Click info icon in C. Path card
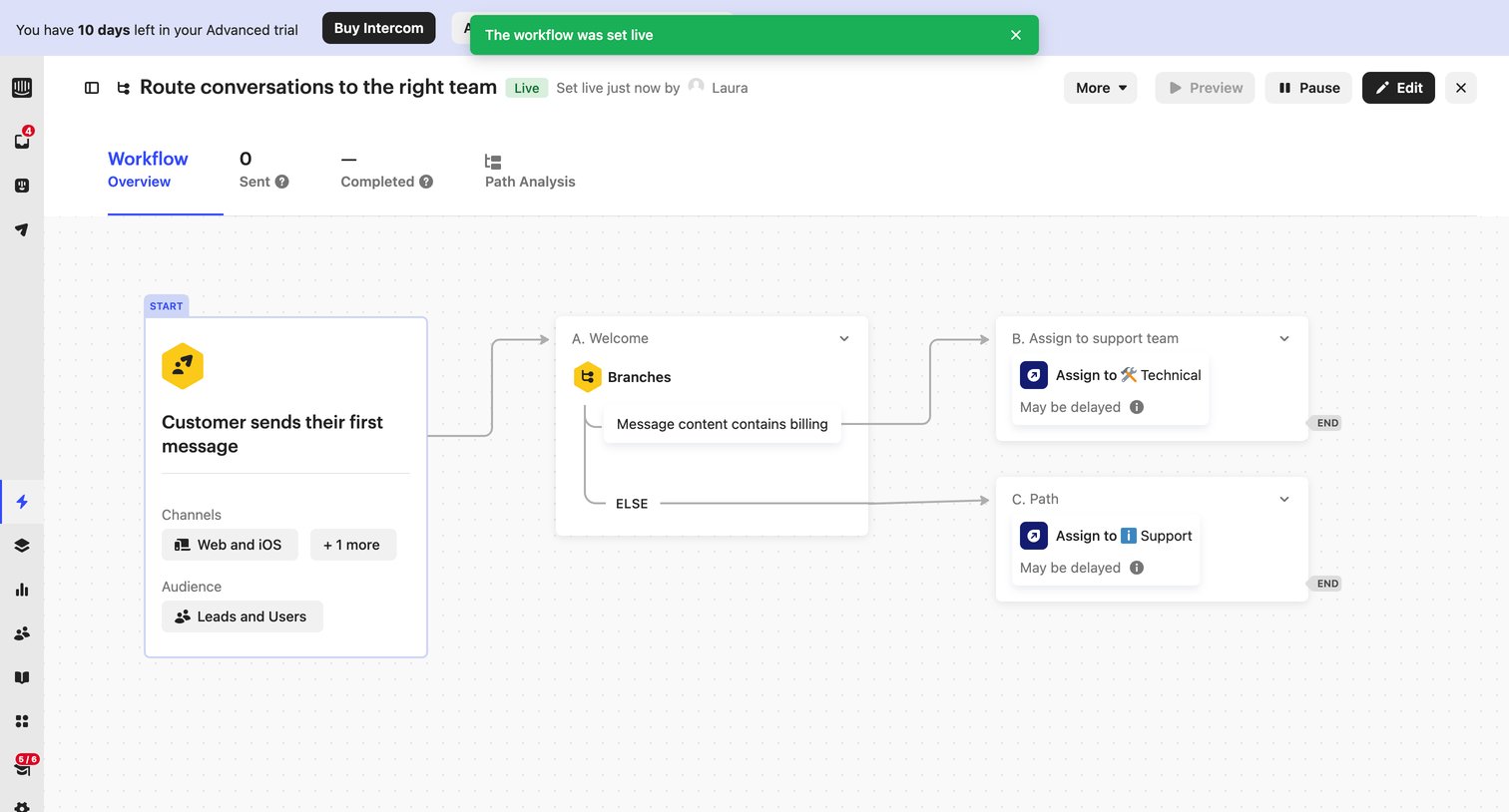 (1137, 568)
